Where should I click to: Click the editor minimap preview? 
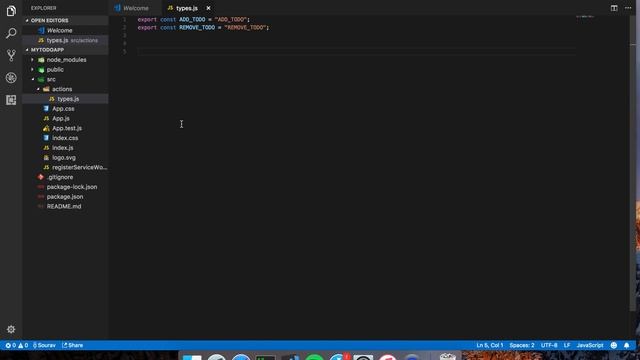point(585,17)
